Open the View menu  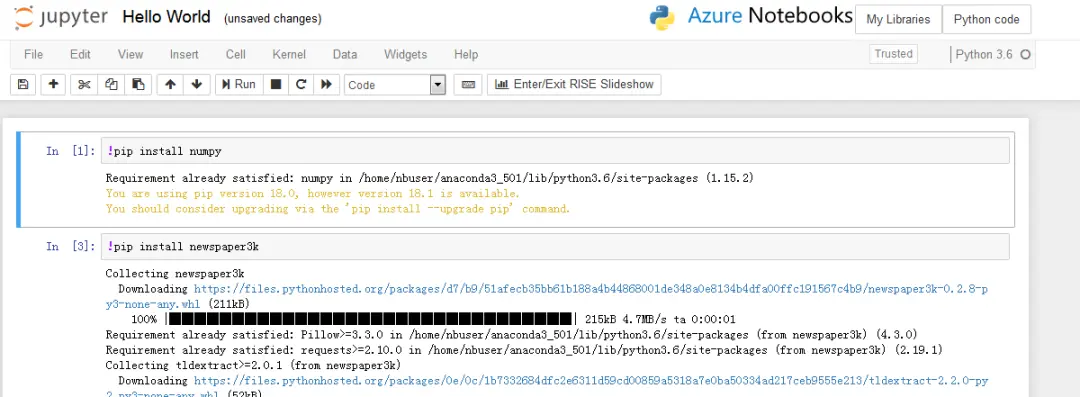[x=130, y=54]
